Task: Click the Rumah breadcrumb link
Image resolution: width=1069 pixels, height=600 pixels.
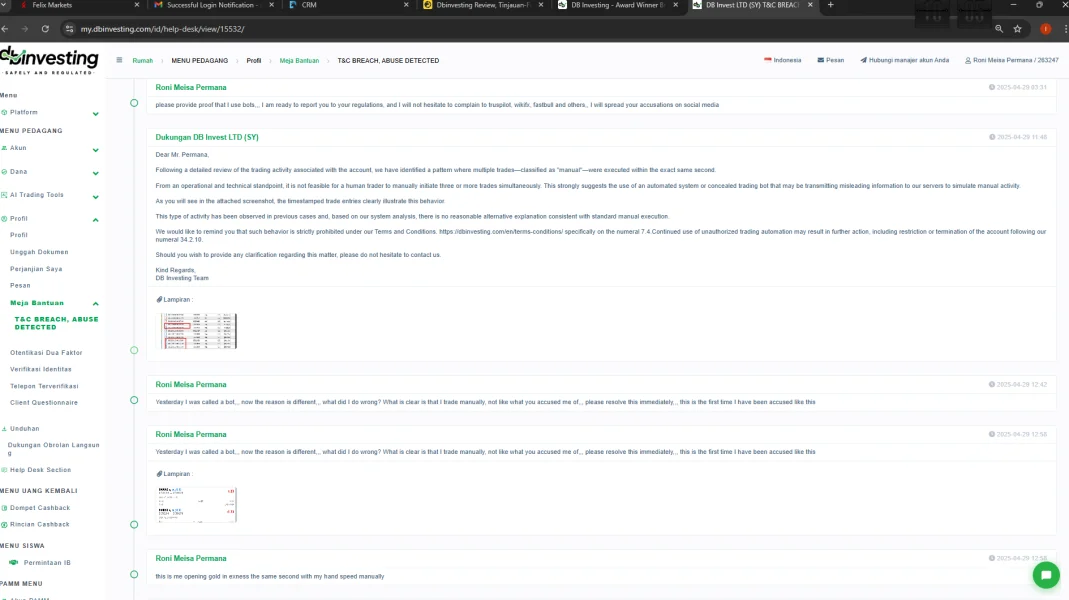Action: coord(142,60)
